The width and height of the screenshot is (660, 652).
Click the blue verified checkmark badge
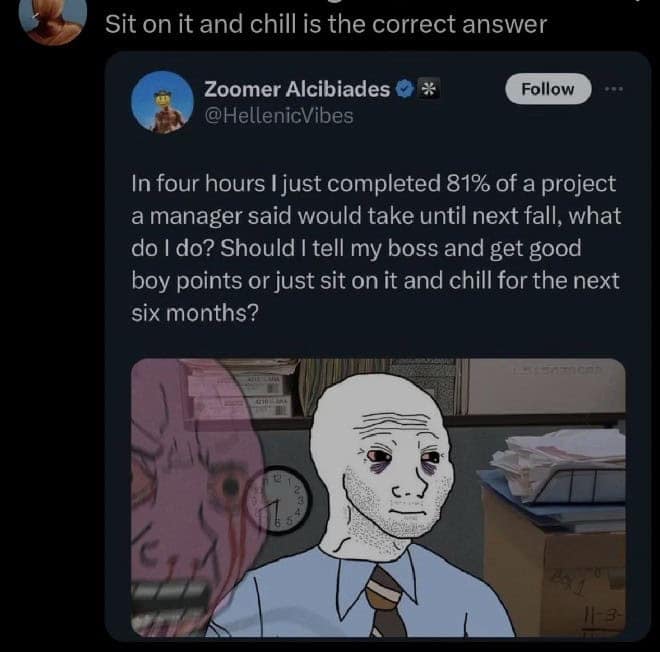pos(405,89)
